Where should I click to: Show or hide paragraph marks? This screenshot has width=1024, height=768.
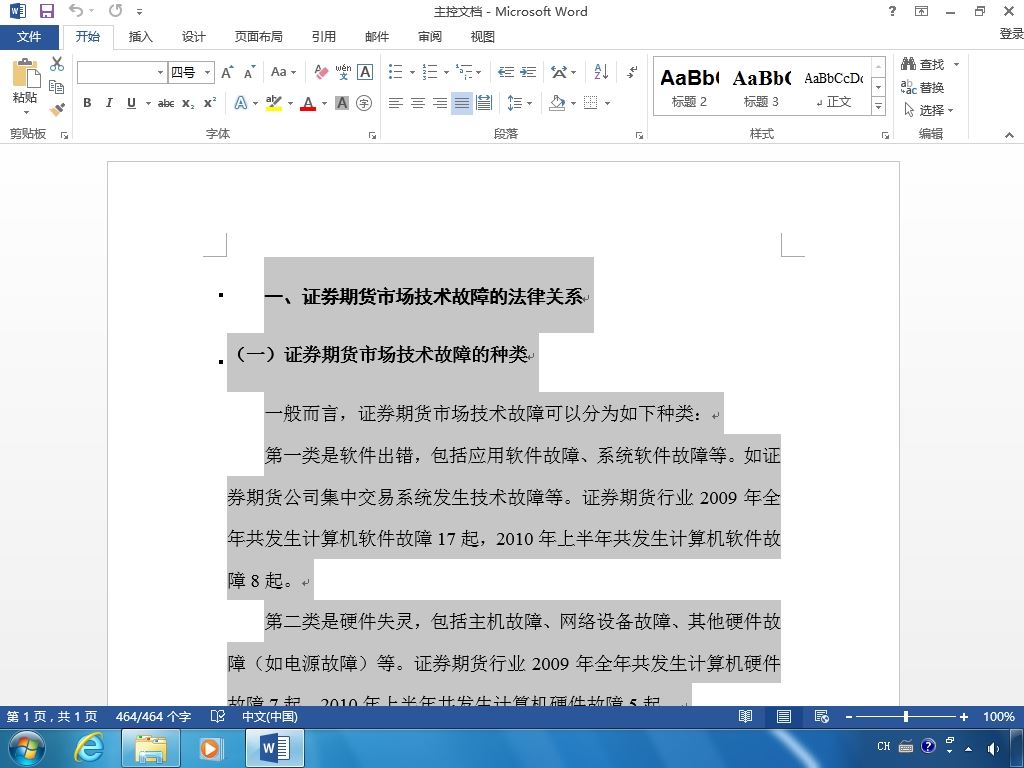[x=632, y=72]
